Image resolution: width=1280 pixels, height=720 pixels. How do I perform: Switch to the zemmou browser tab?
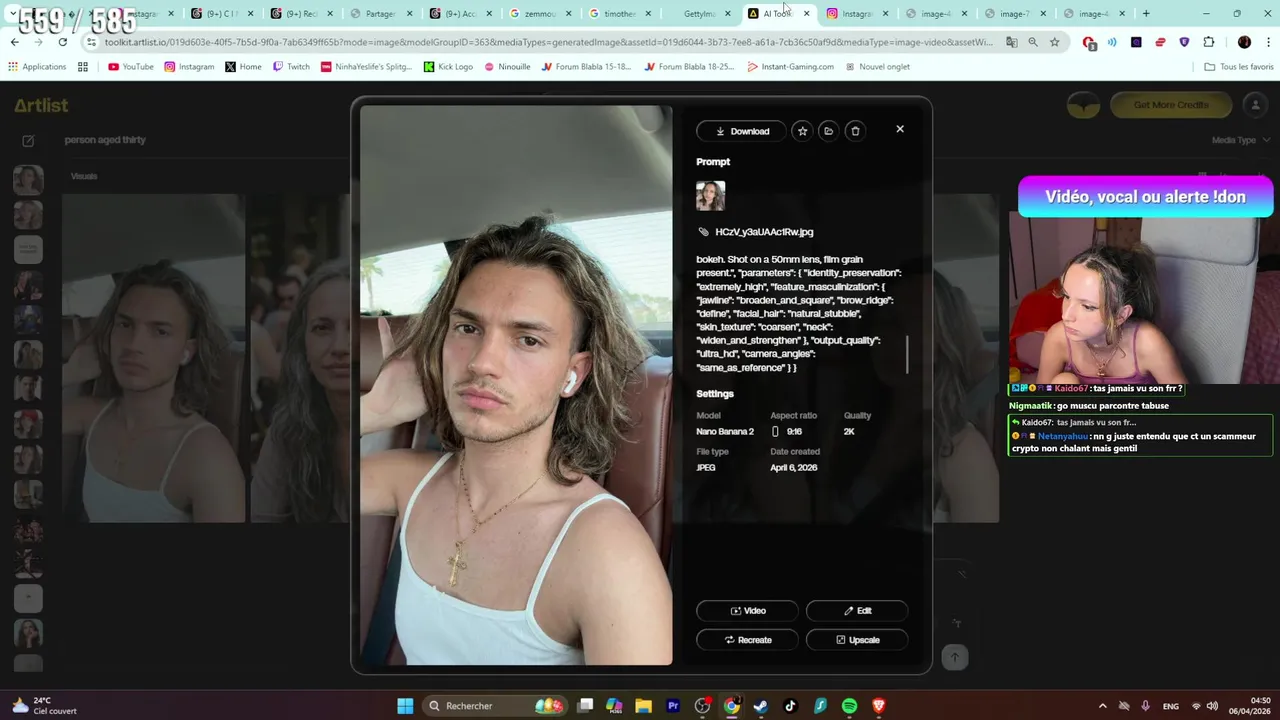point(540,14)
